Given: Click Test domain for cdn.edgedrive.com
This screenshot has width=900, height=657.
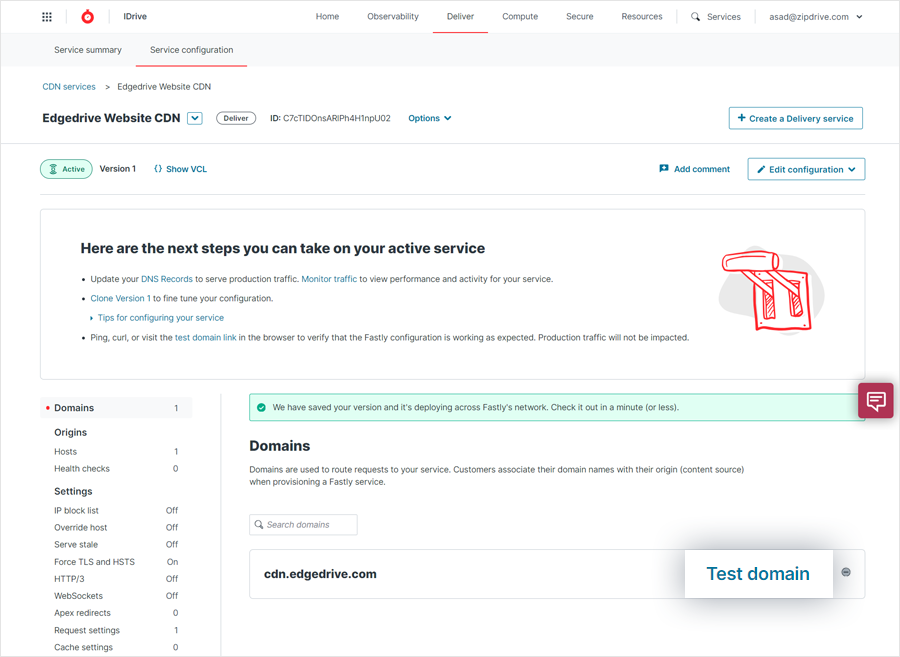Looking at the screenshot, I should pyautogui.click(x=758, y=574).
